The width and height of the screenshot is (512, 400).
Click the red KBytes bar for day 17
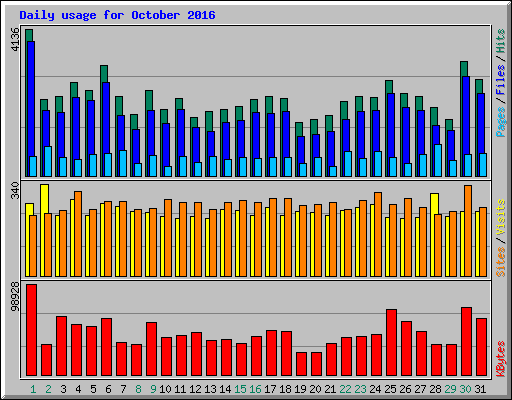point(271,353)
